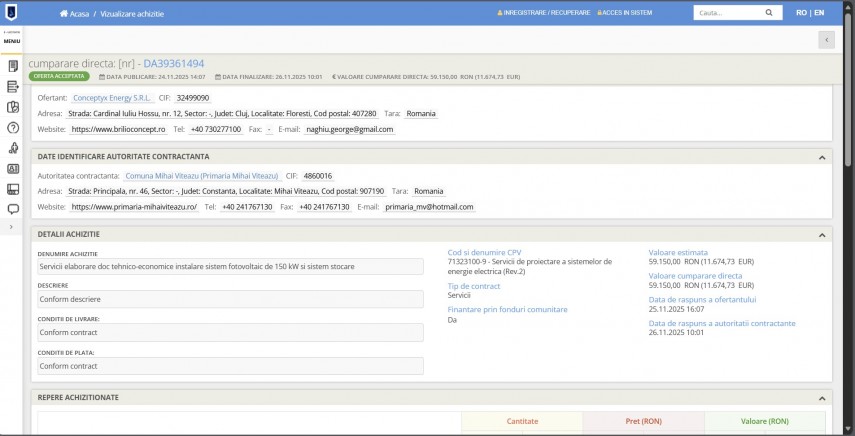Image resolution: width=855 pixels, height=436 pixels.
Task: Click the magnifier search icon
Action: click(x=769, y=13)
